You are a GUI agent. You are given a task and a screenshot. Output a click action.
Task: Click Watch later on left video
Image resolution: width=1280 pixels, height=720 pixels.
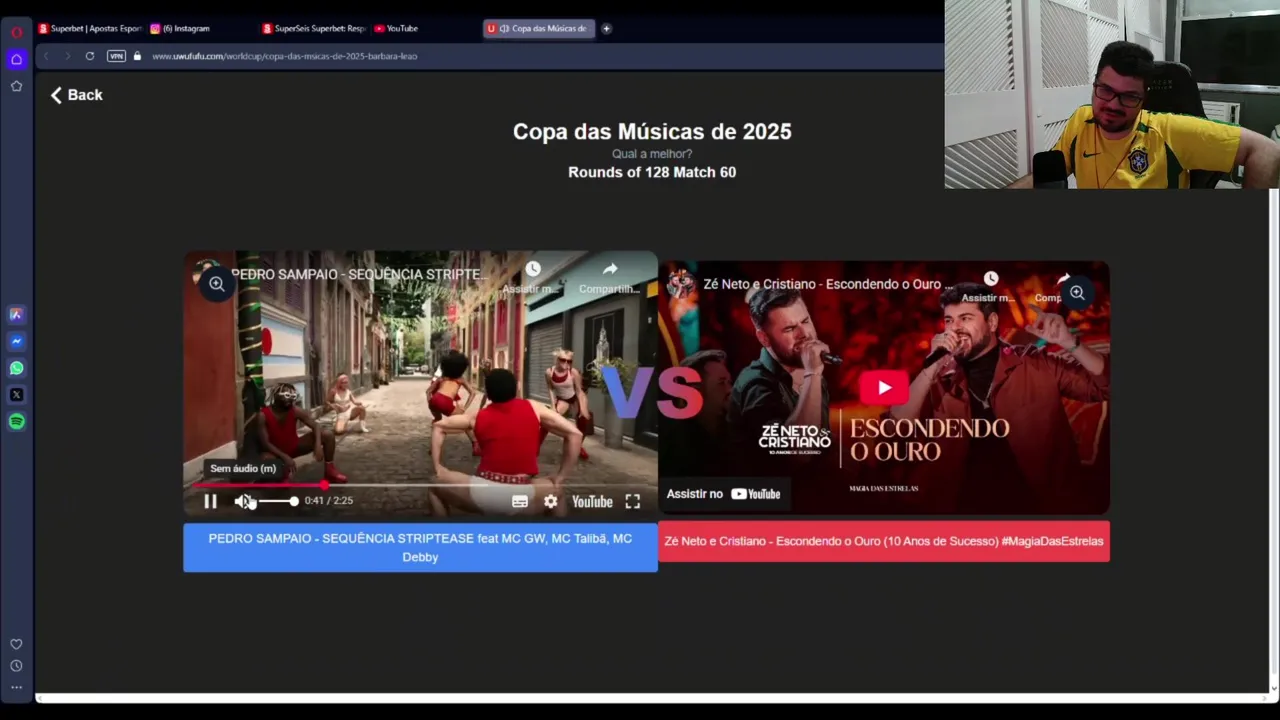(x=532, y=276)
